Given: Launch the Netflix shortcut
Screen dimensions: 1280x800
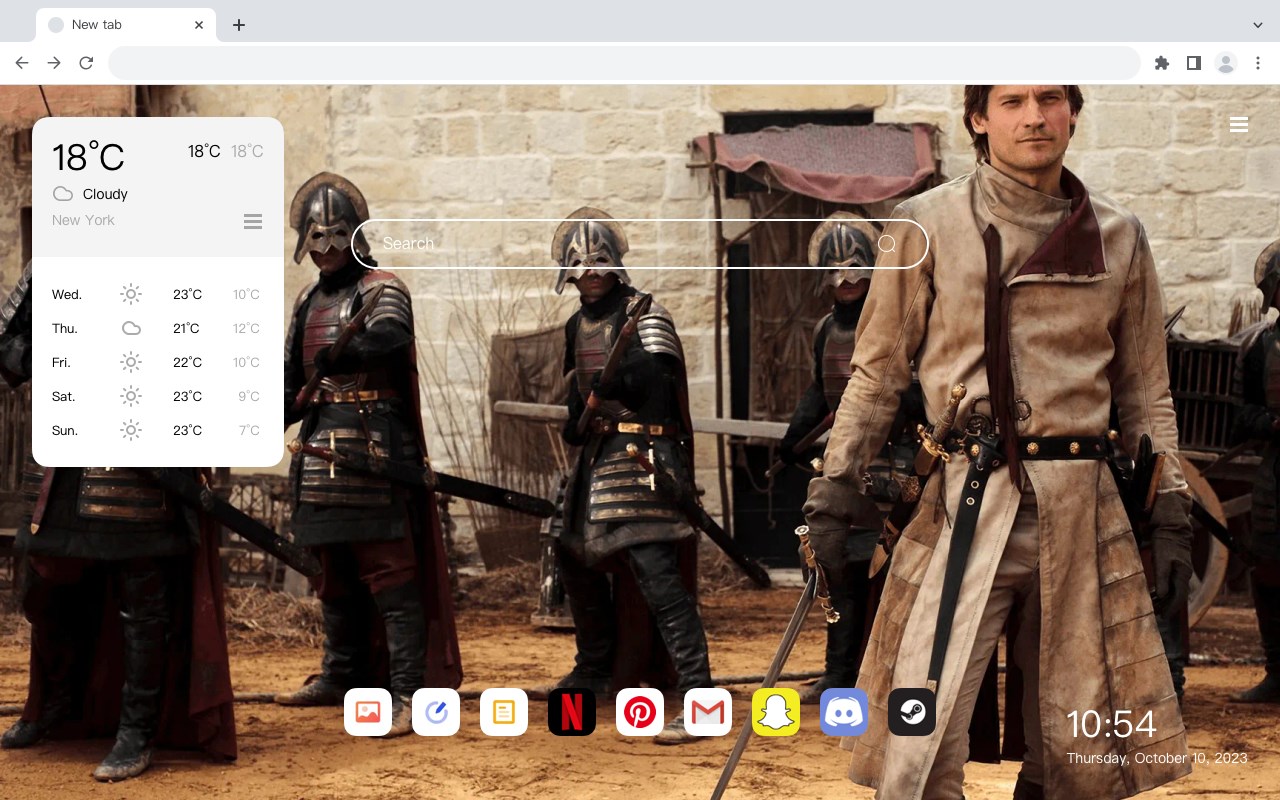Looking at the screenshot, I should click(x=572, y=712).
